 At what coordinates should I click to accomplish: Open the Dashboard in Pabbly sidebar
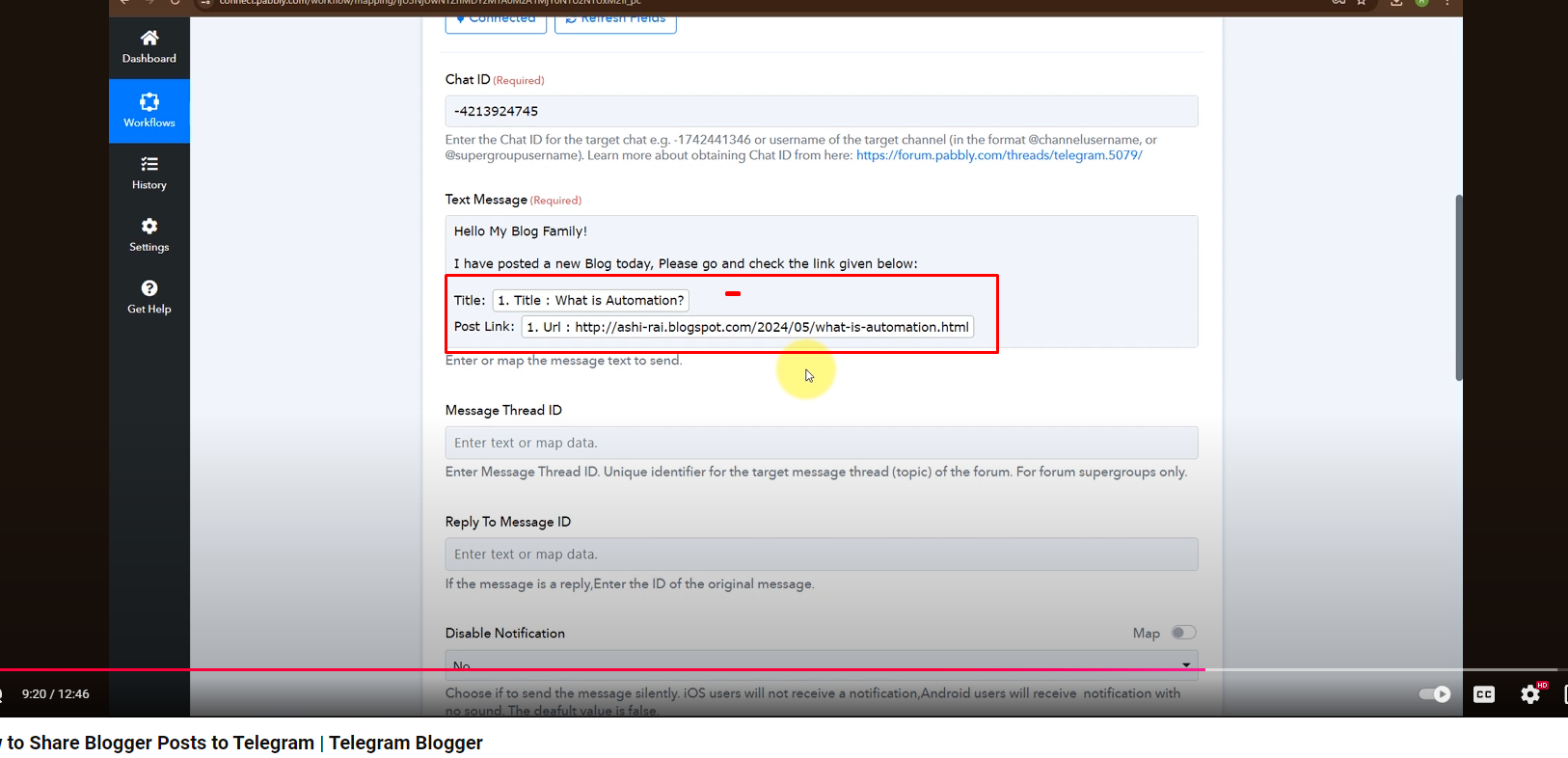[x=149, y=47]
